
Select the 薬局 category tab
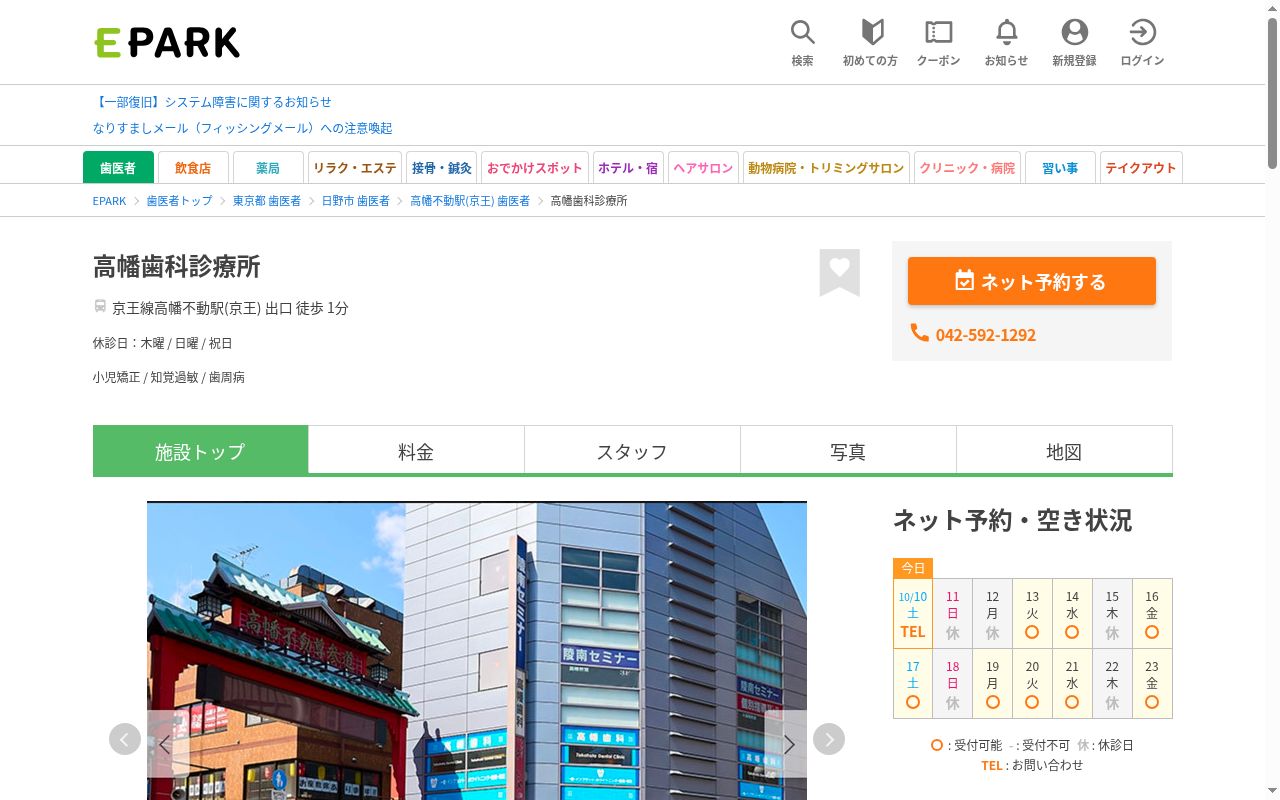tap(268, 168)
